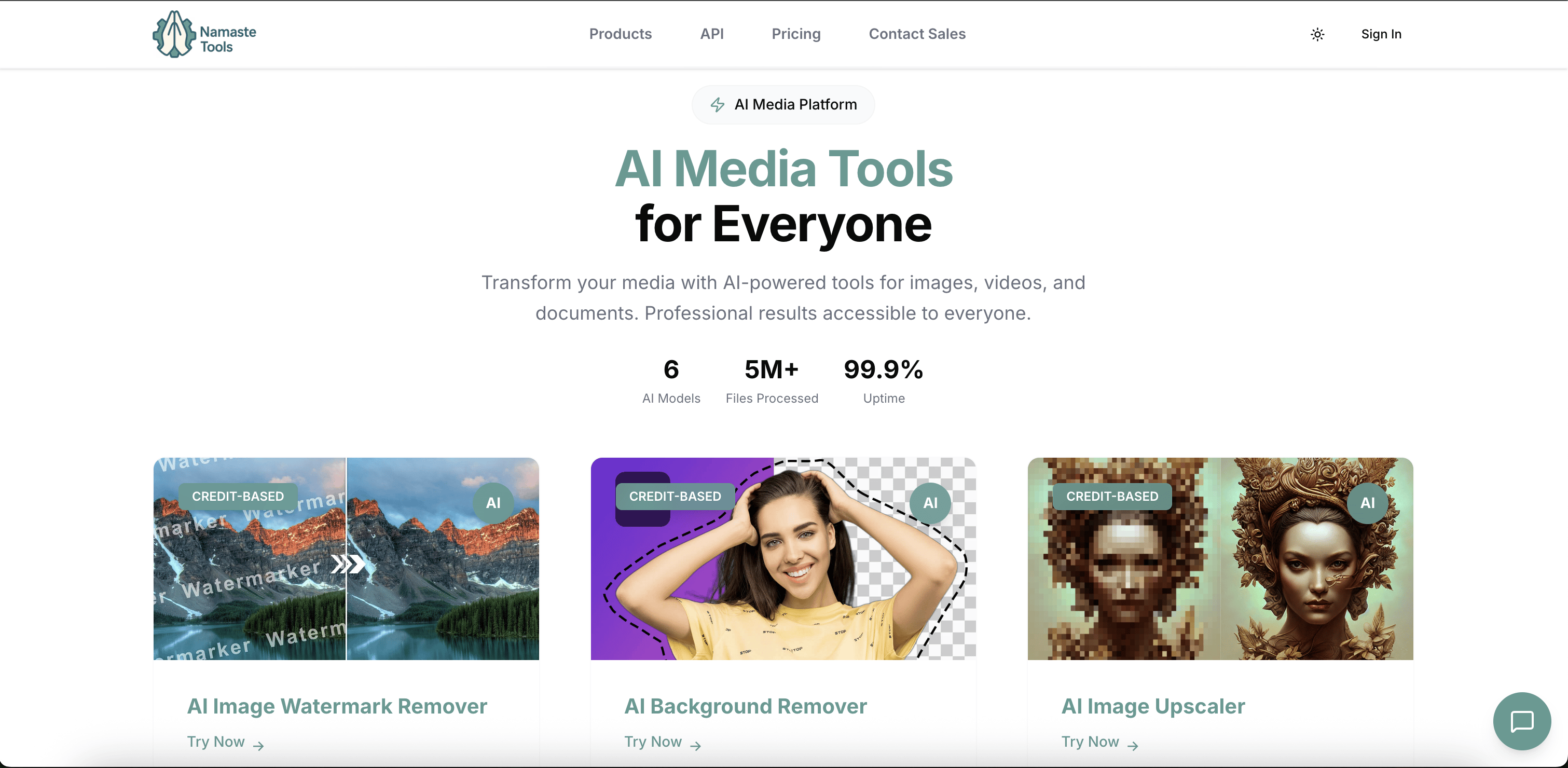Viewport: 1568px width, 768px height.
Task: Click the mountain watermark before/after thumbnail
Action: [346, 559]
